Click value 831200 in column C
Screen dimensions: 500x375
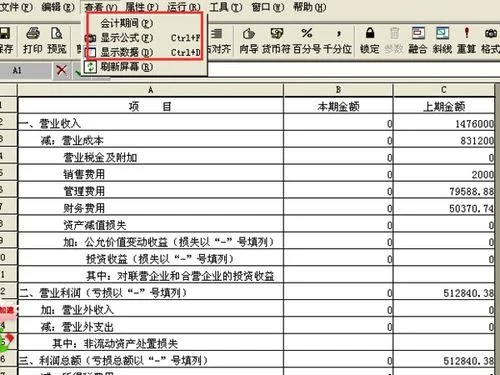pyautogui.click(x=477, y=141)
